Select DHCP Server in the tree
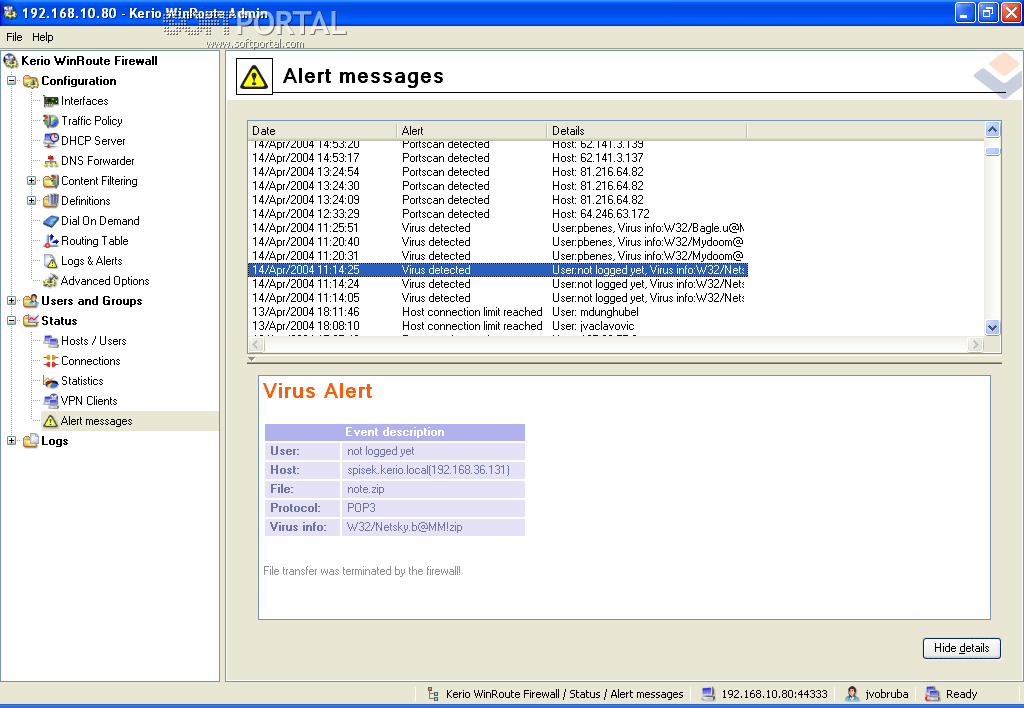The width and height of the screenshot is (1024, 708). point(93,141)
